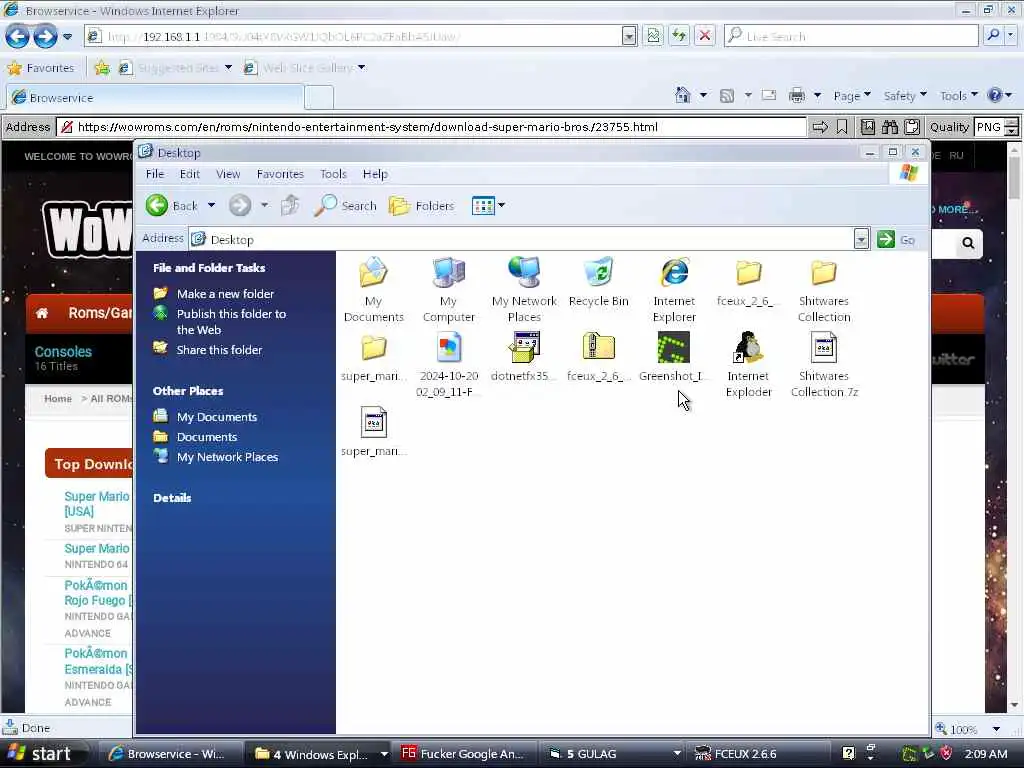Click Browservice address URL field
This screenshot has width=1024, height=768.
432,127
